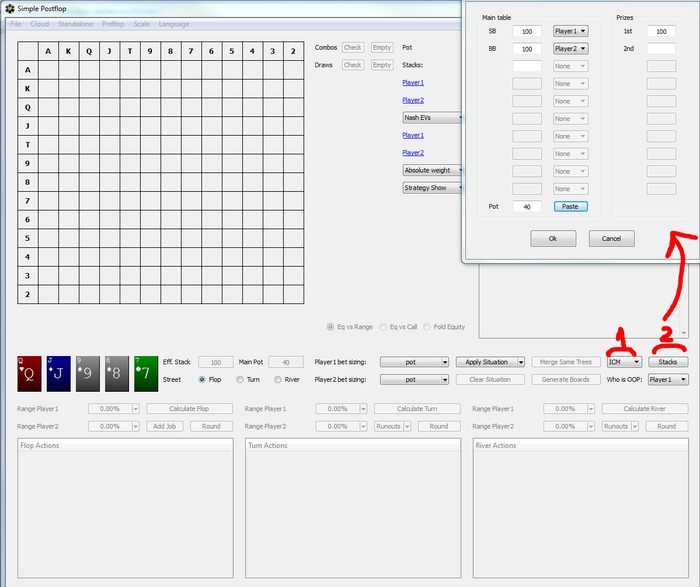Open the Preflop menu
This screenshot has width=700, height=587.
(113, 24)
